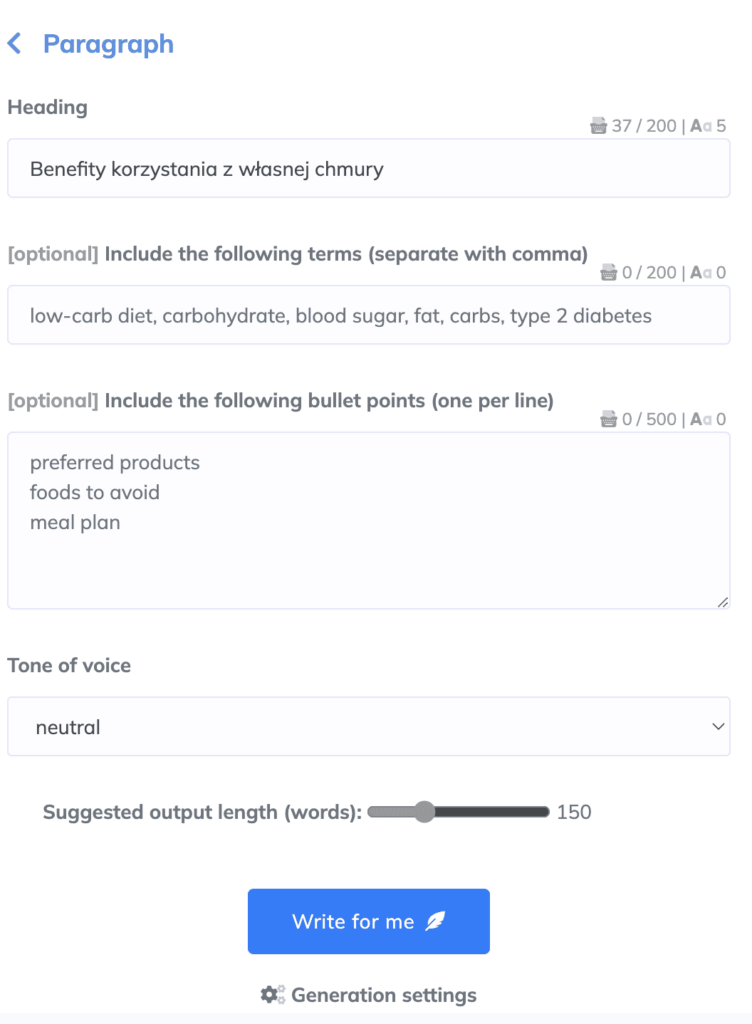Click the output length slider handle
Viewport: 752px width, 1024px height.
(x=424, y=812)
